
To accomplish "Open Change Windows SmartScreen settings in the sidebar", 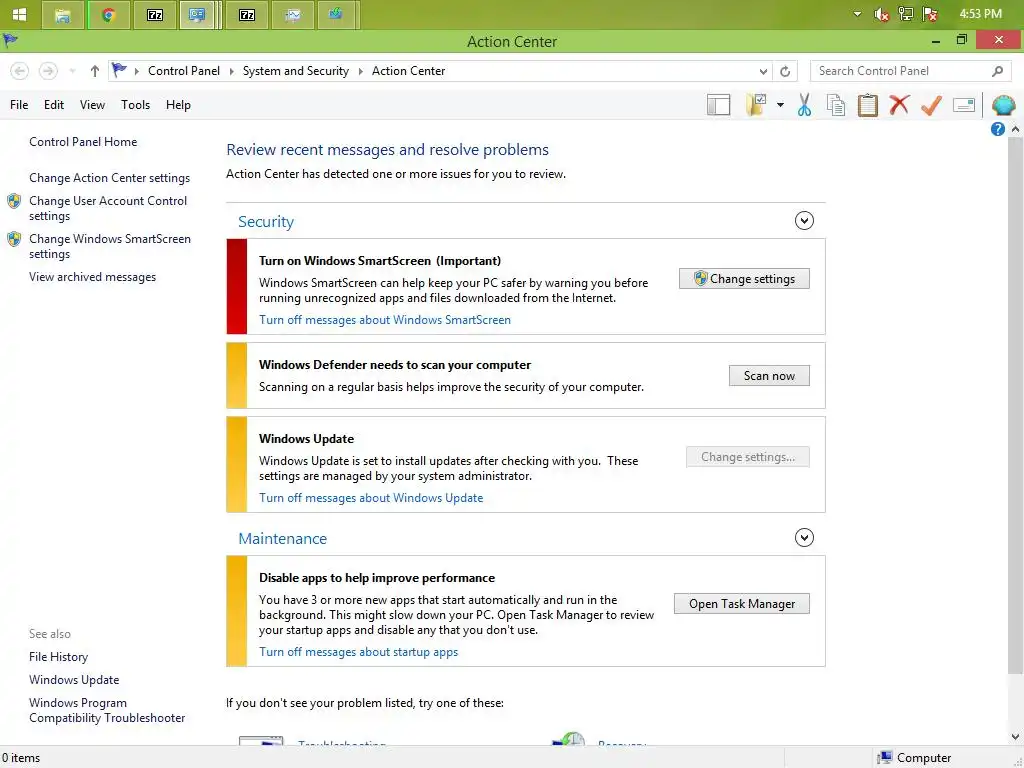I will click(x=110, y=246).
